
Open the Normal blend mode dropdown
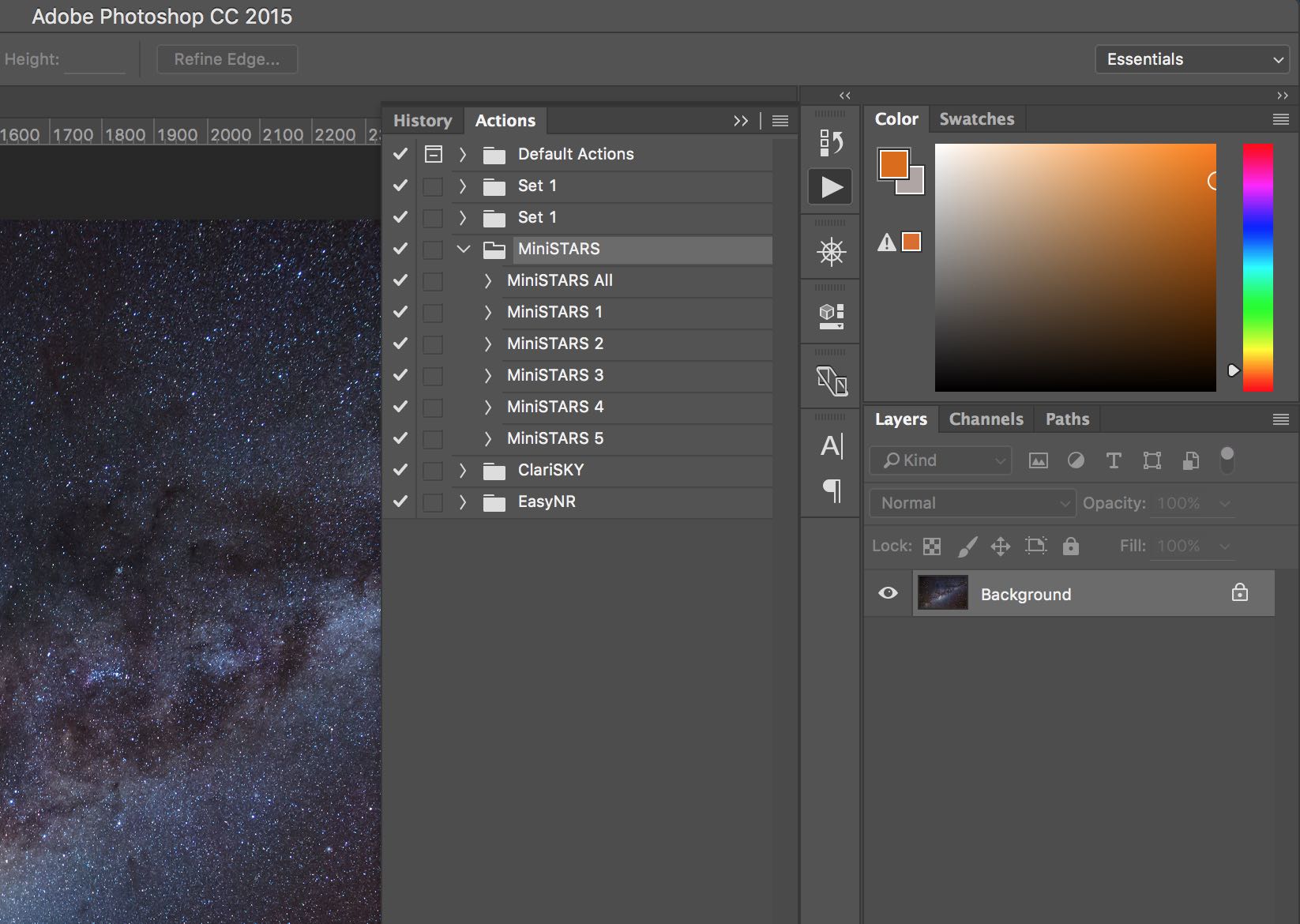(x=973, y=503)
